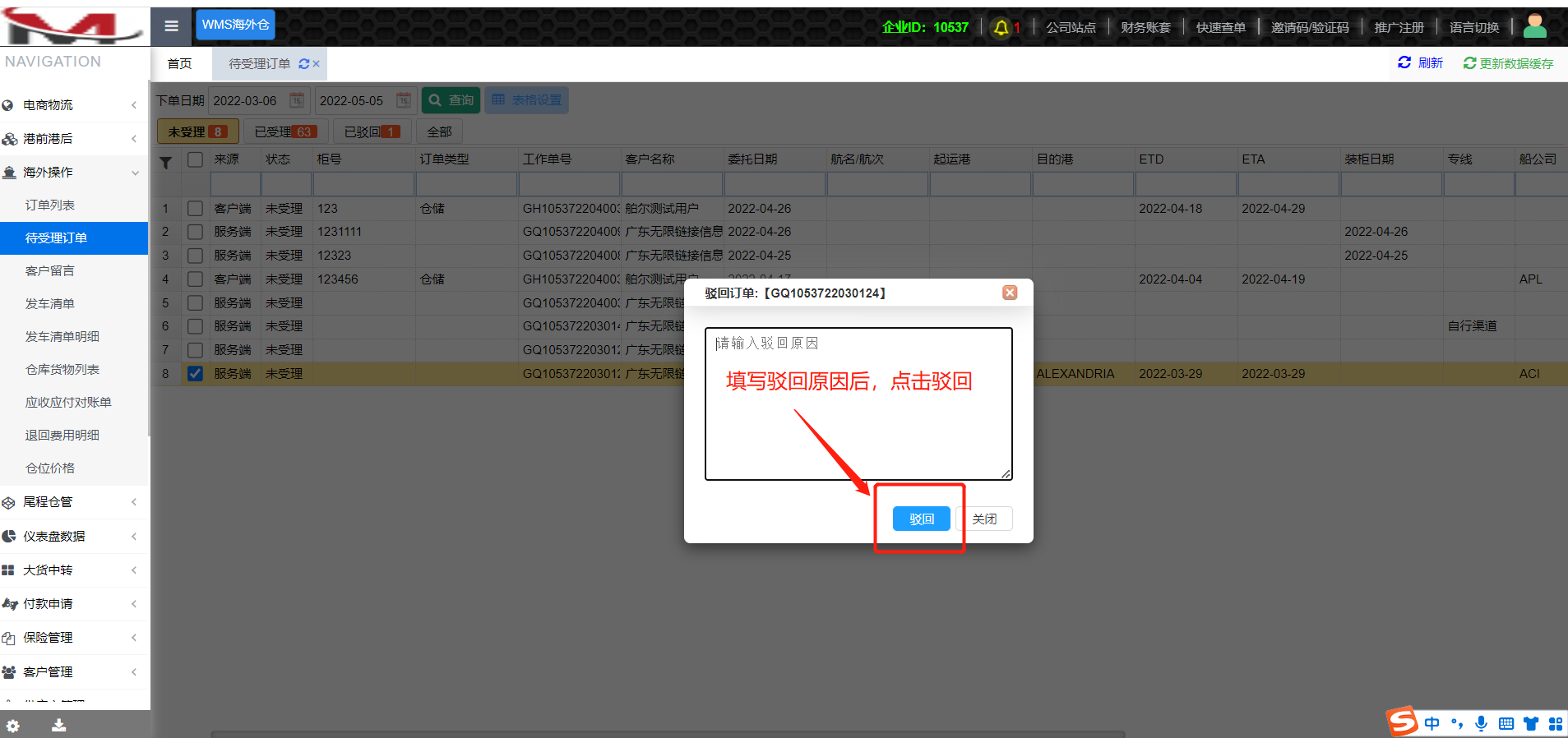This screenshot has height=738, width=1568.
Task: Click the download icon in sidebar footer
Action: point(58,725)
